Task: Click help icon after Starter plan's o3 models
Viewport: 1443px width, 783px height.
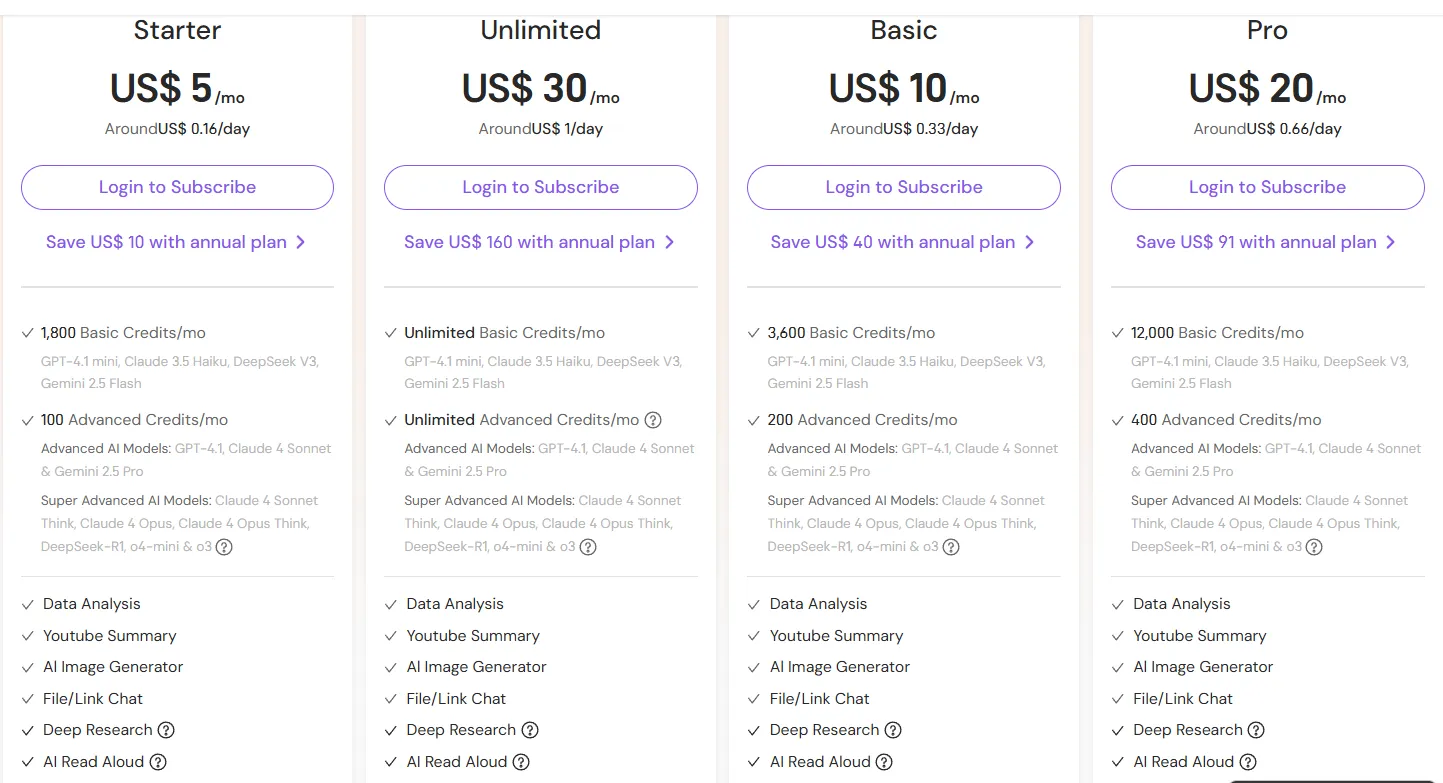Action: [x=224, y=547]
